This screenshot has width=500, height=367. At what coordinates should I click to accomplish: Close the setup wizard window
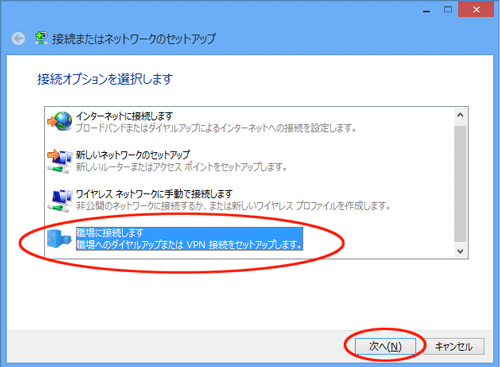pos(476,10)
